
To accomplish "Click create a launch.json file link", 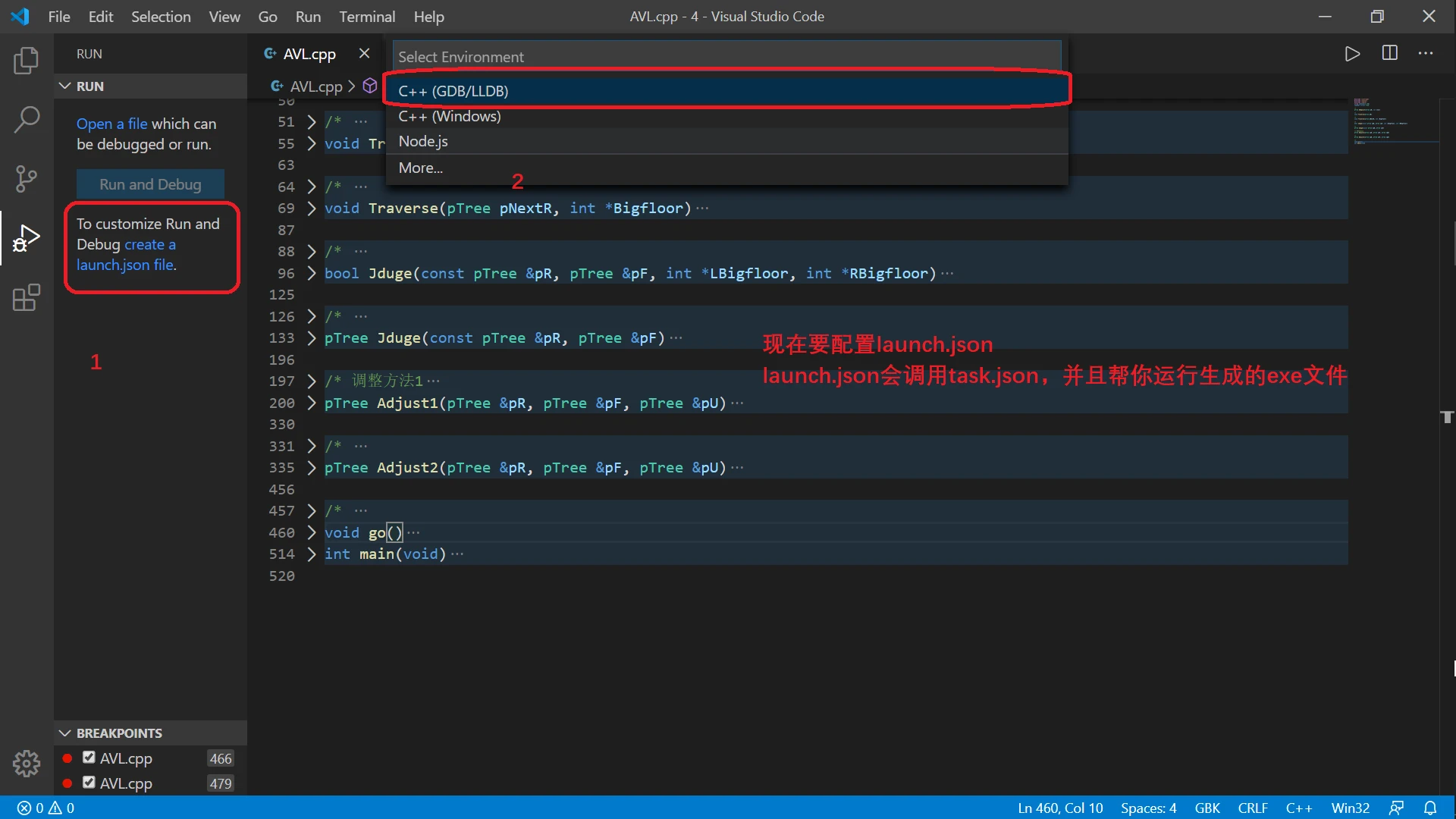I will tap(127, 265).
